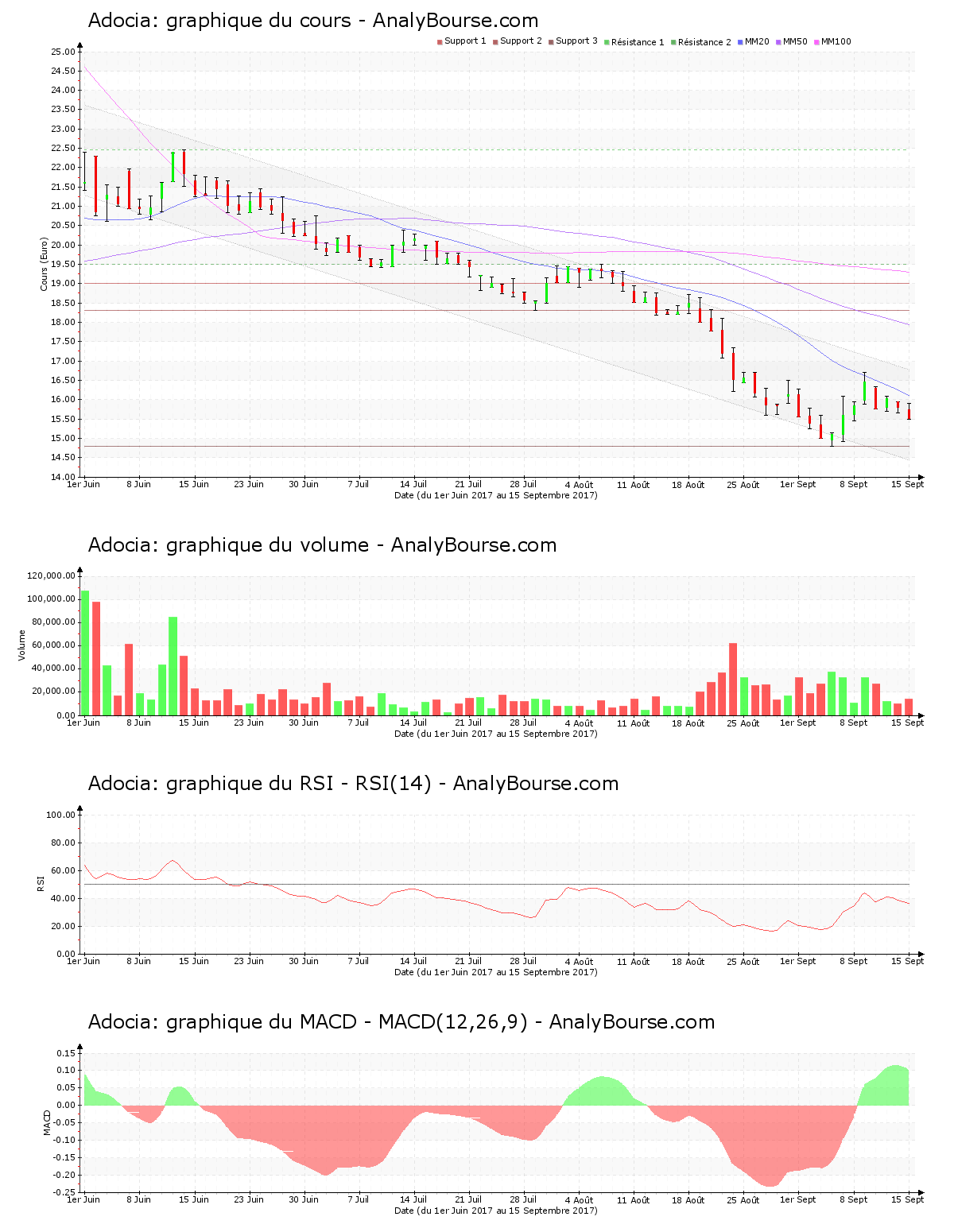954x1232 pixels.
Task: Click the 100.00 value on RSI axis
Action: point(61,815)
